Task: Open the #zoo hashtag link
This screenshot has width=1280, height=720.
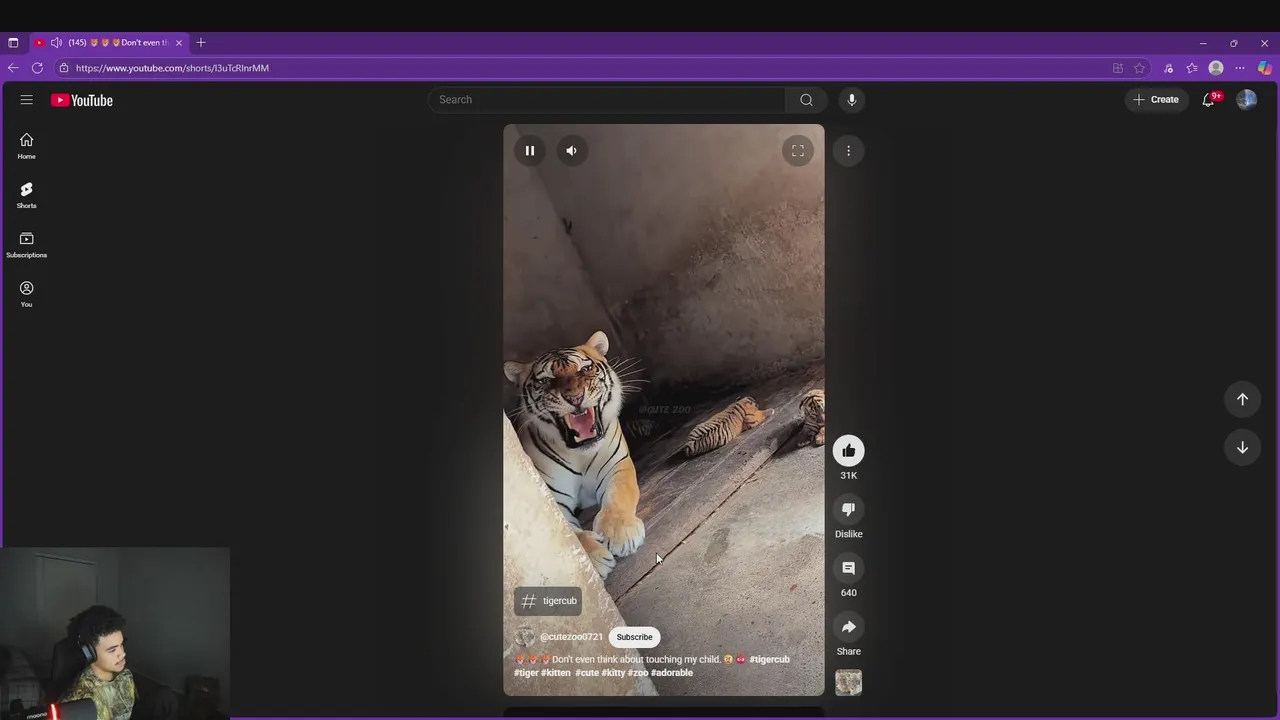Action: [x=638, y=673]
